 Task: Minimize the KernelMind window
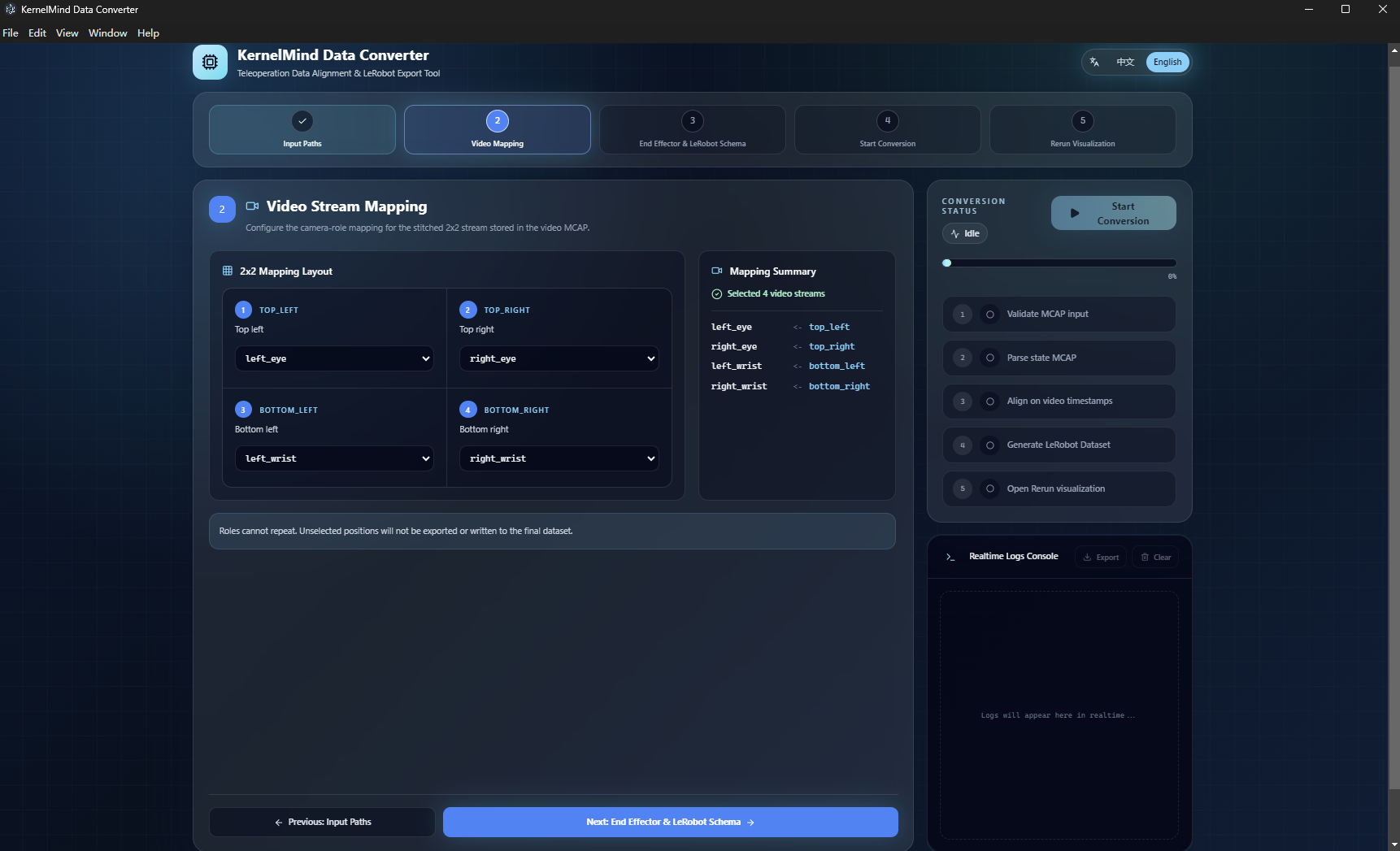[1309, 10]
